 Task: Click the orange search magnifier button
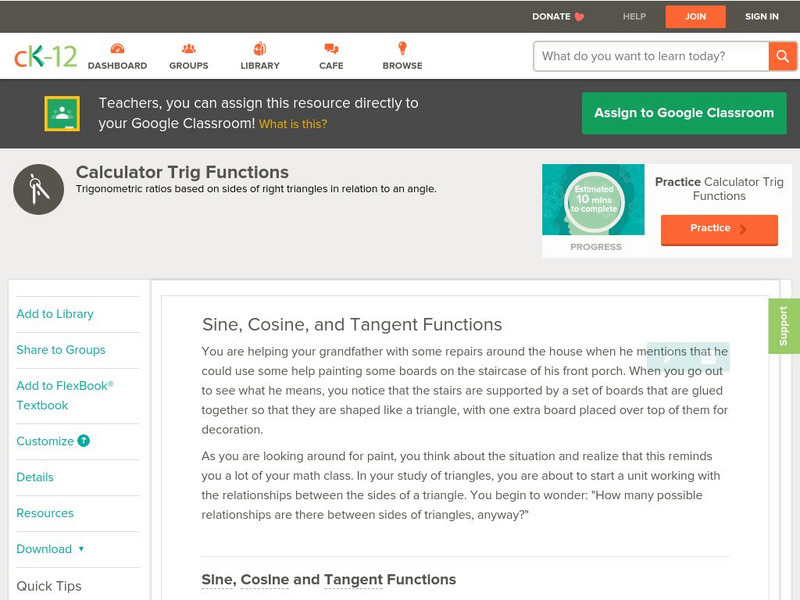pyautogui.click(x=782, y=56)
